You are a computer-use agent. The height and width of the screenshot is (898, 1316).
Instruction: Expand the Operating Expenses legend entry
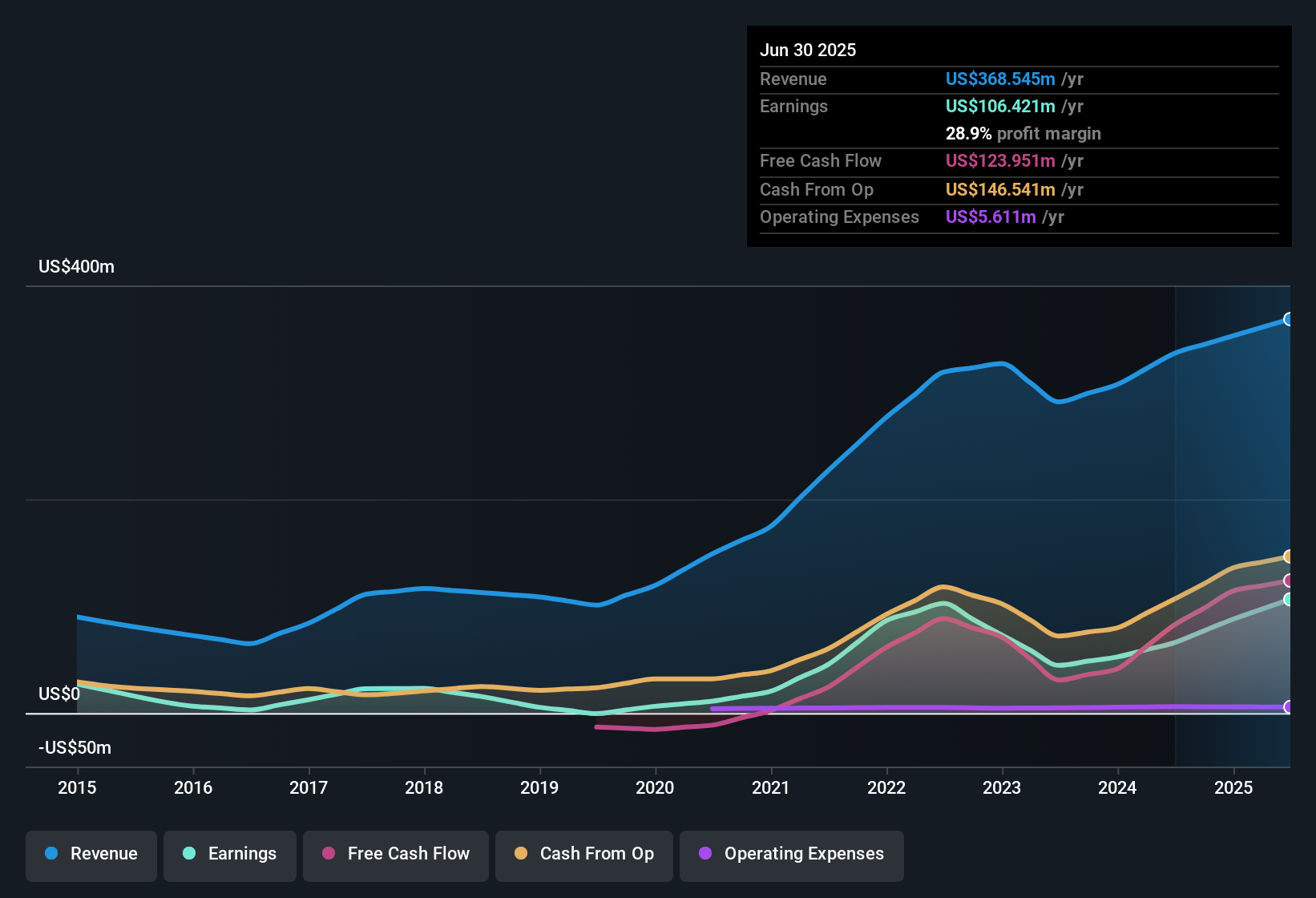coord(791,855)
